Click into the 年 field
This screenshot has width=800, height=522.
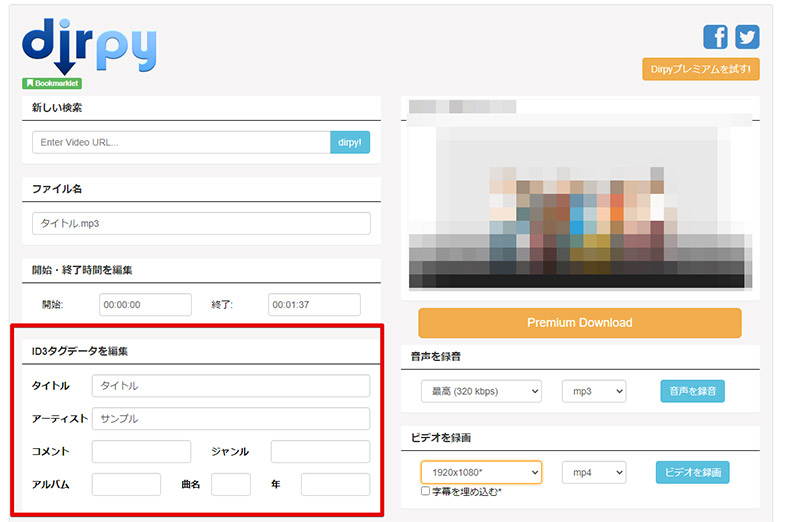[x=335, y=484]
